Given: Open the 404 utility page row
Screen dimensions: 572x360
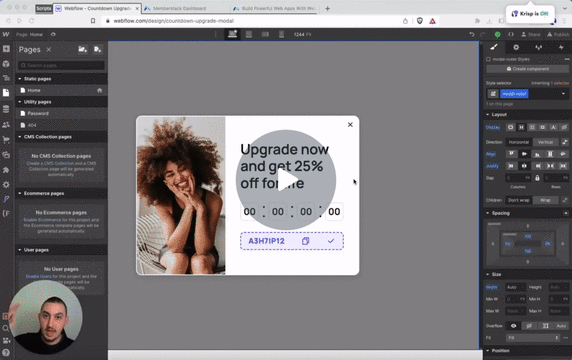Looking at the screenshot, I should pos(61,125).
